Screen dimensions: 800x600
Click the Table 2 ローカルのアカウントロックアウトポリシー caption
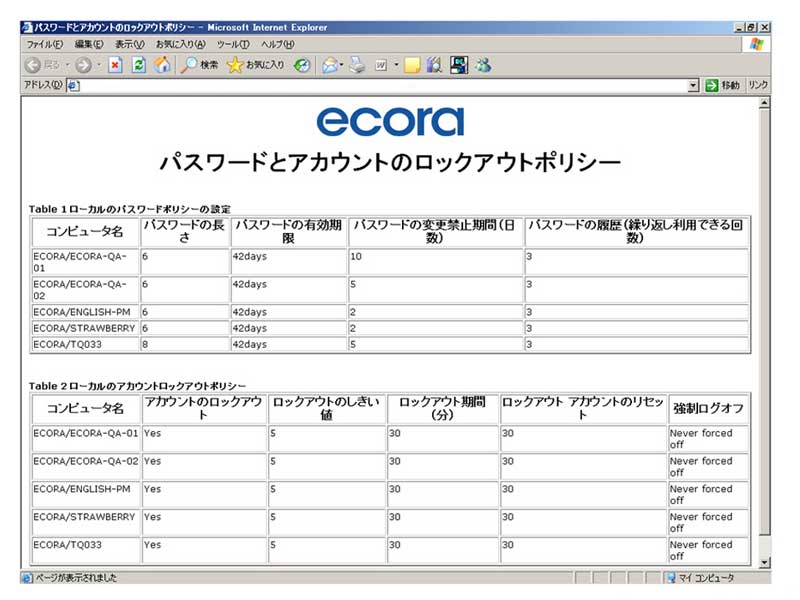point(137,386)
